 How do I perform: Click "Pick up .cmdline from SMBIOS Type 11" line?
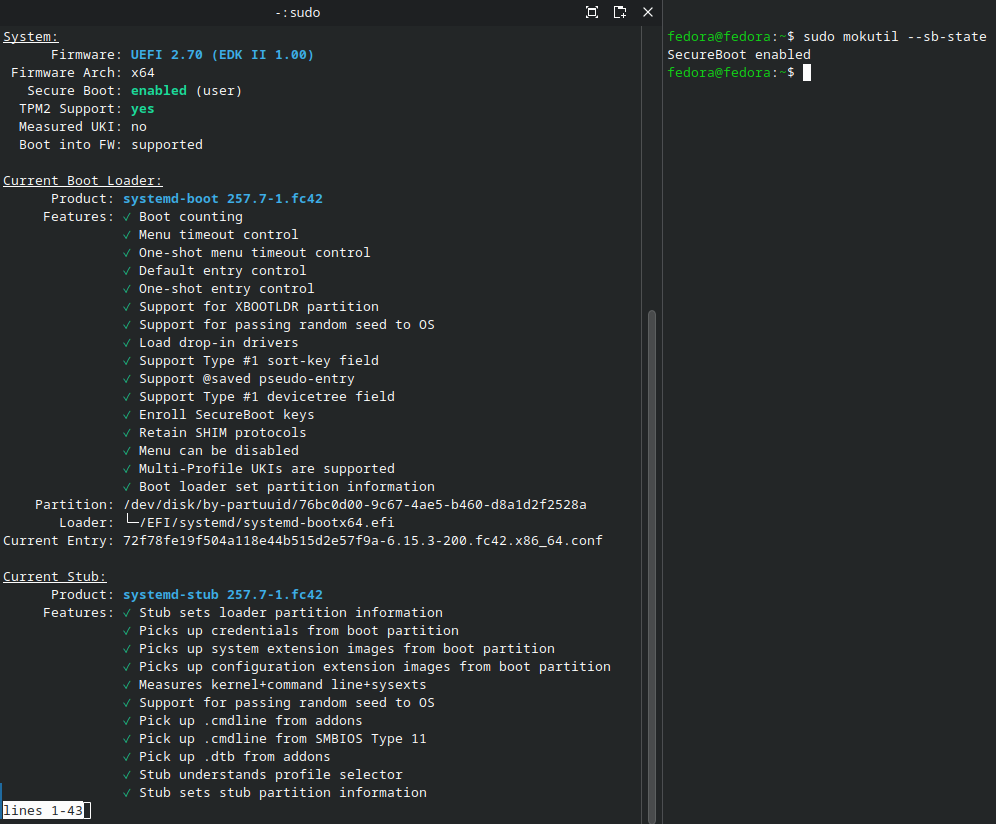click(x=283, y=739)
